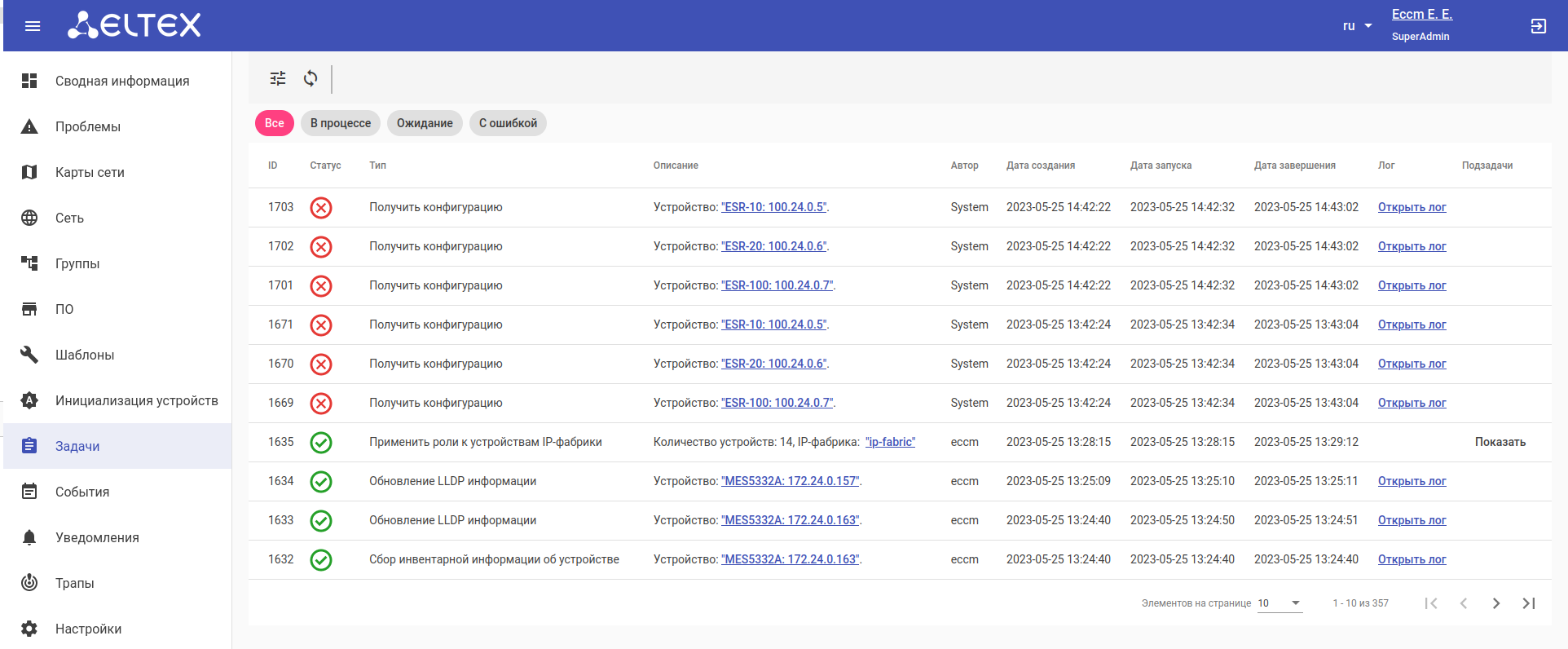Click failed status icon of task 1703
Image resolution: width=1568 pixels, height=649 pixels.
tap(321, 208)
